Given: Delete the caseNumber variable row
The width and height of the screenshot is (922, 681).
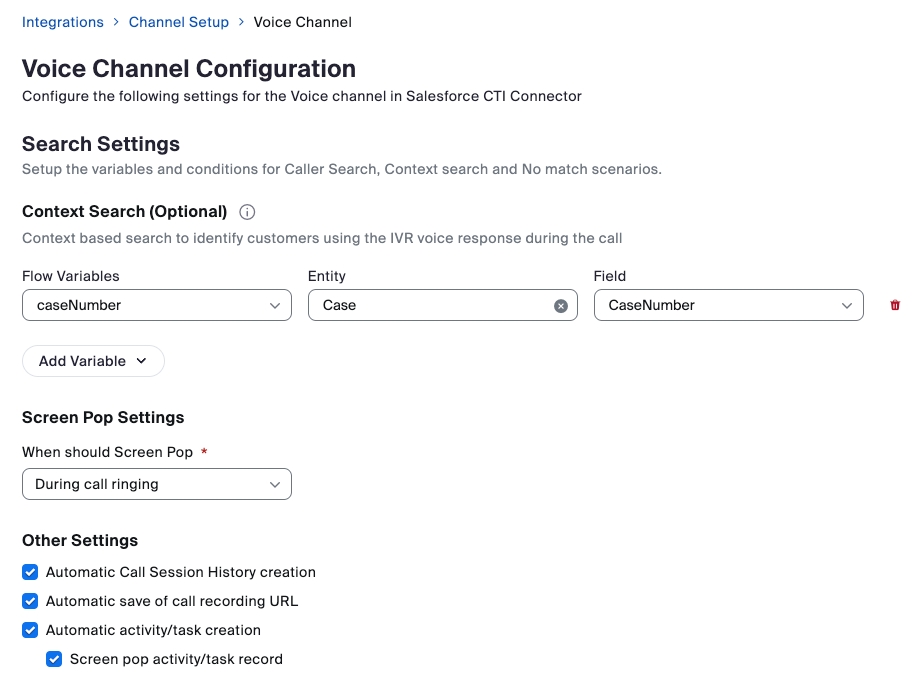Looking at the screenshot, I should [x=897, y=305].
